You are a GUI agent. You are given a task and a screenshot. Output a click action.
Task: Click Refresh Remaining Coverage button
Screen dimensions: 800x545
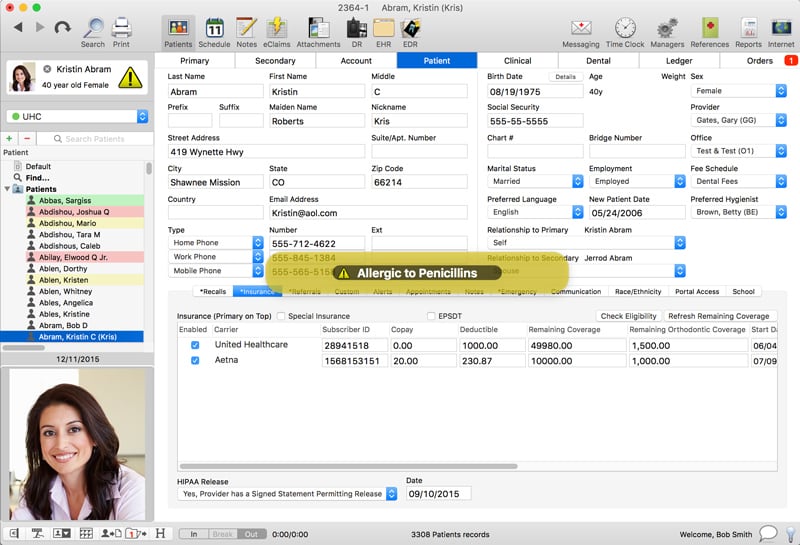pyautogui.click(x=718, y=316)
